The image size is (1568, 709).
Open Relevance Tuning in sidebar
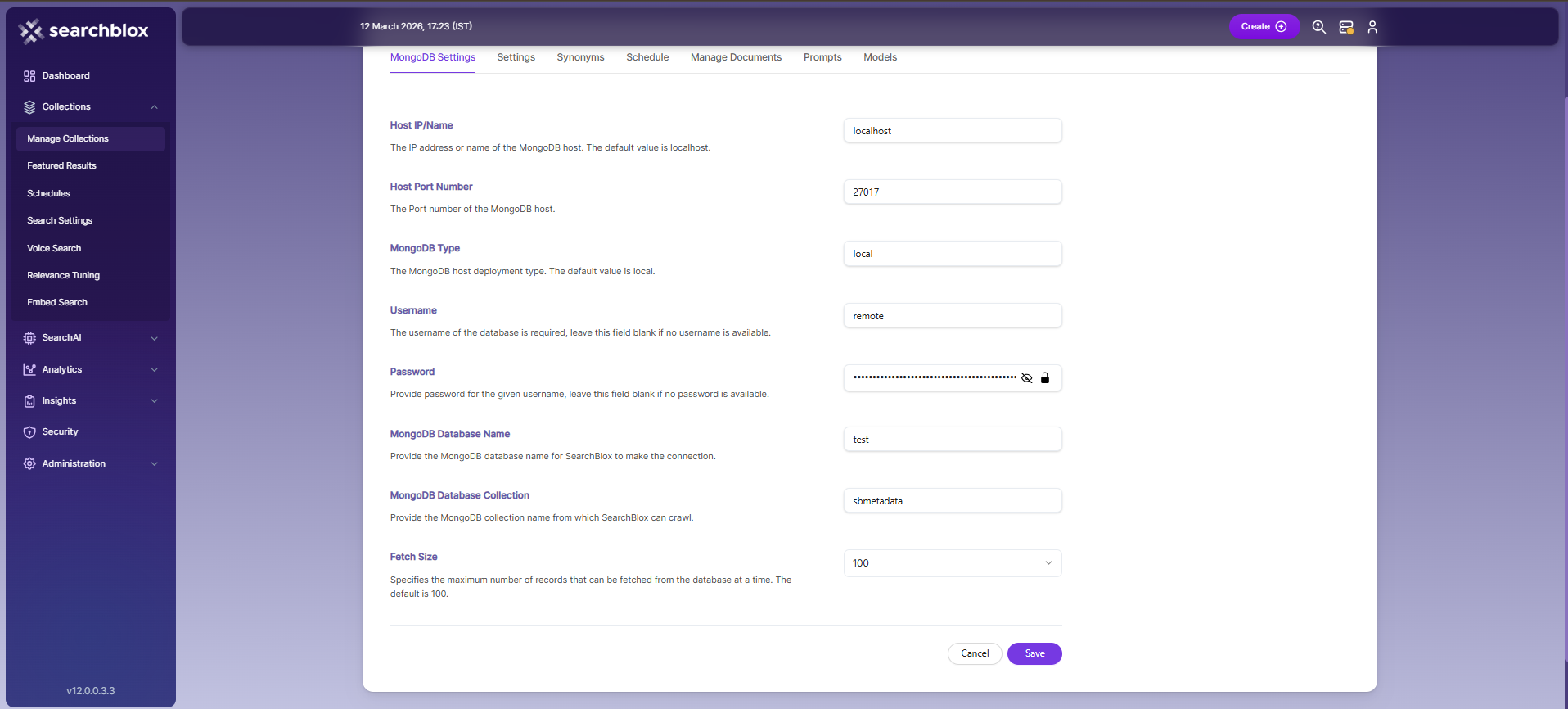tap(63, 276)
